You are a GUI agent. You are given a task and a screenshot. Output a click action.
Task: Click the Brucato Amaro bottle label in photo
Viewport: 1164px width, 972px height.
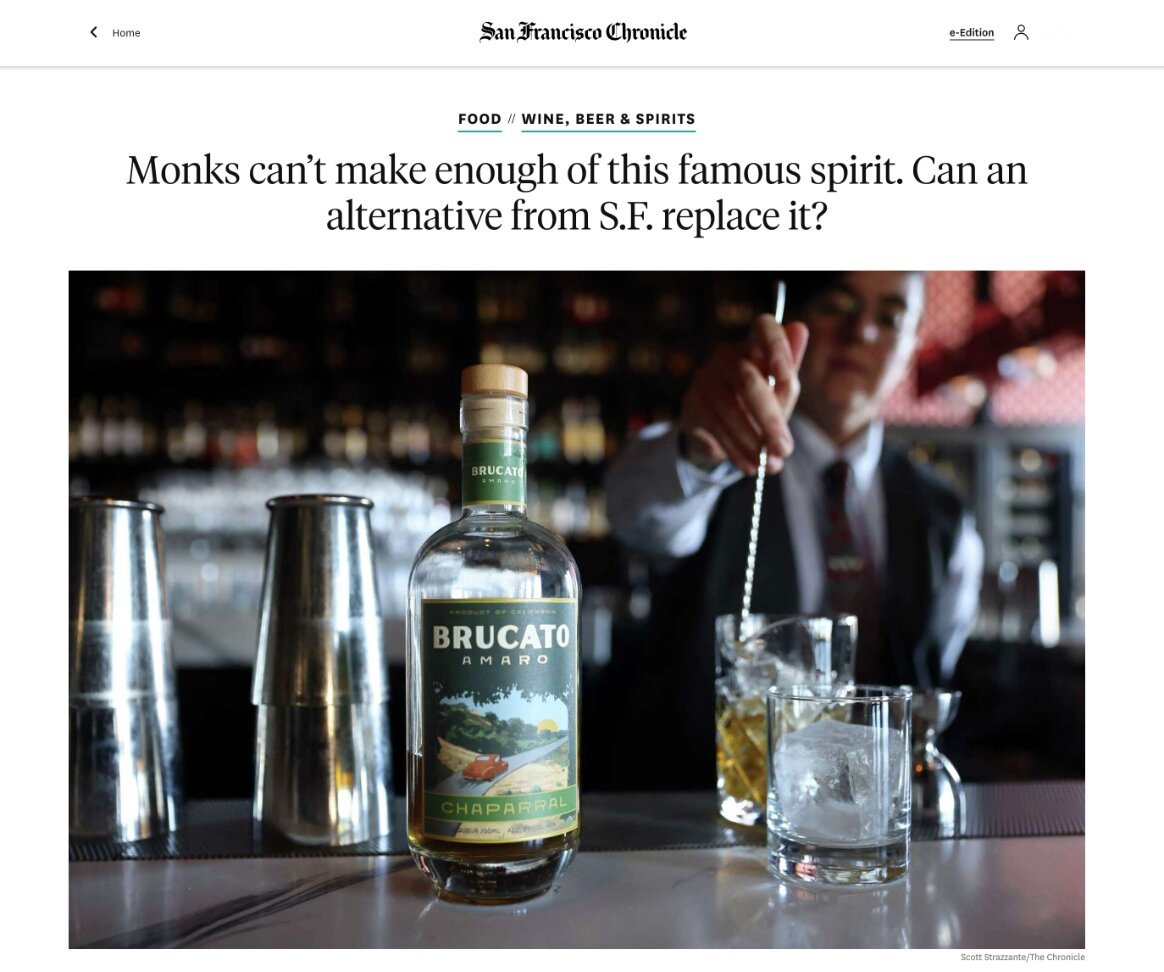pos(500,717)
